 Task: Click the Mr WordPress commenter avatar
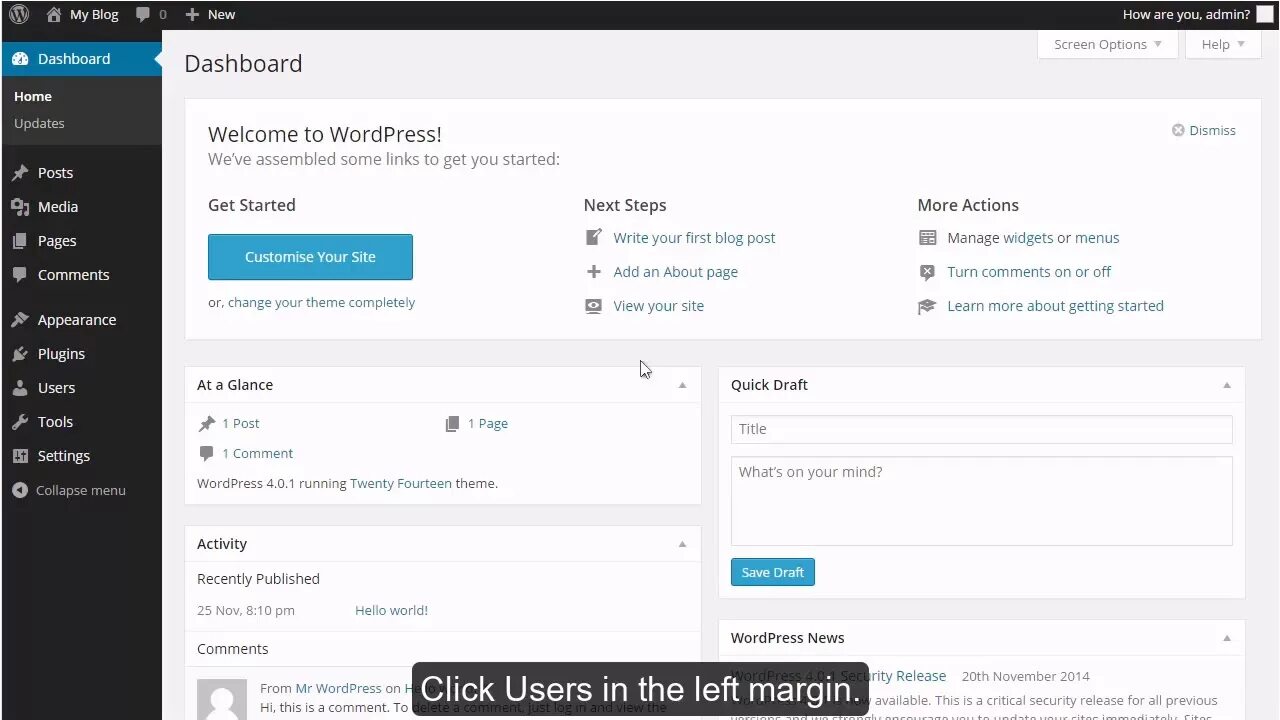[222, 699]
